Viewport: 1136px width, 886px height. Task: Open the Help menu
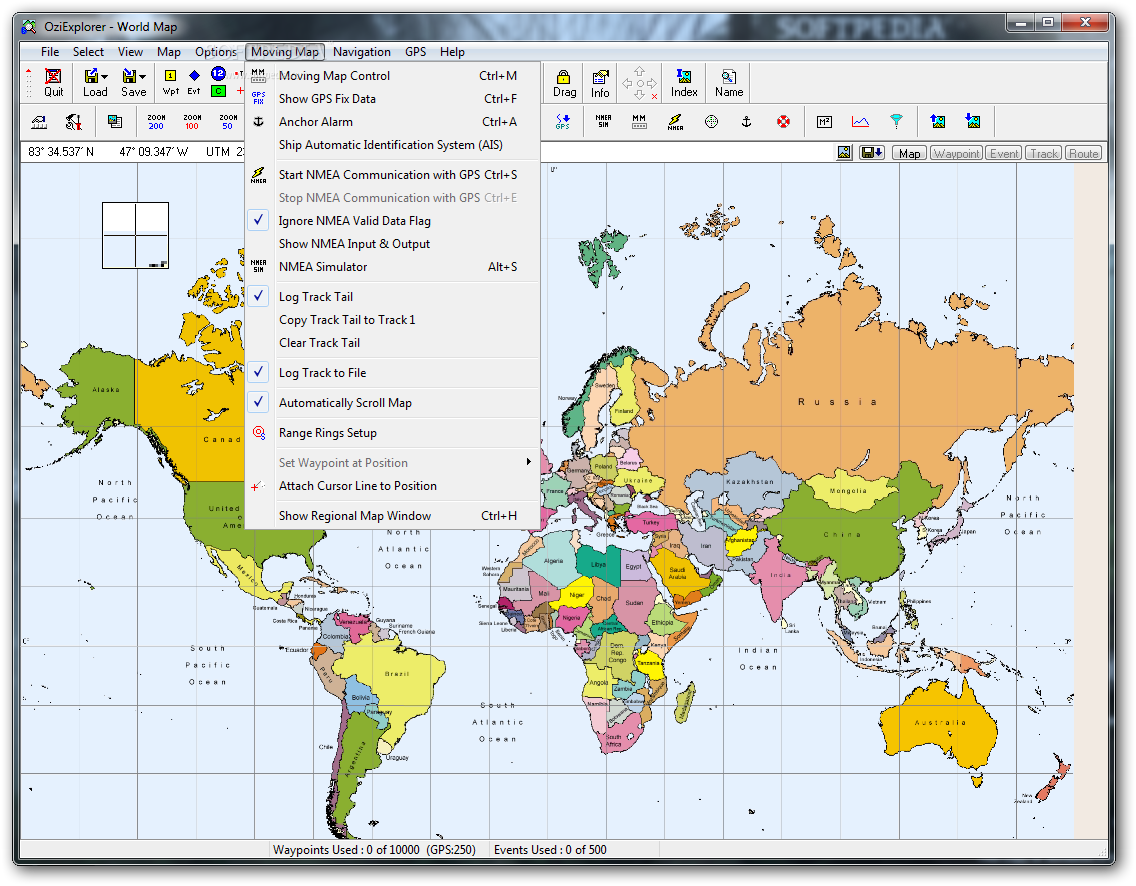point(452,51)
